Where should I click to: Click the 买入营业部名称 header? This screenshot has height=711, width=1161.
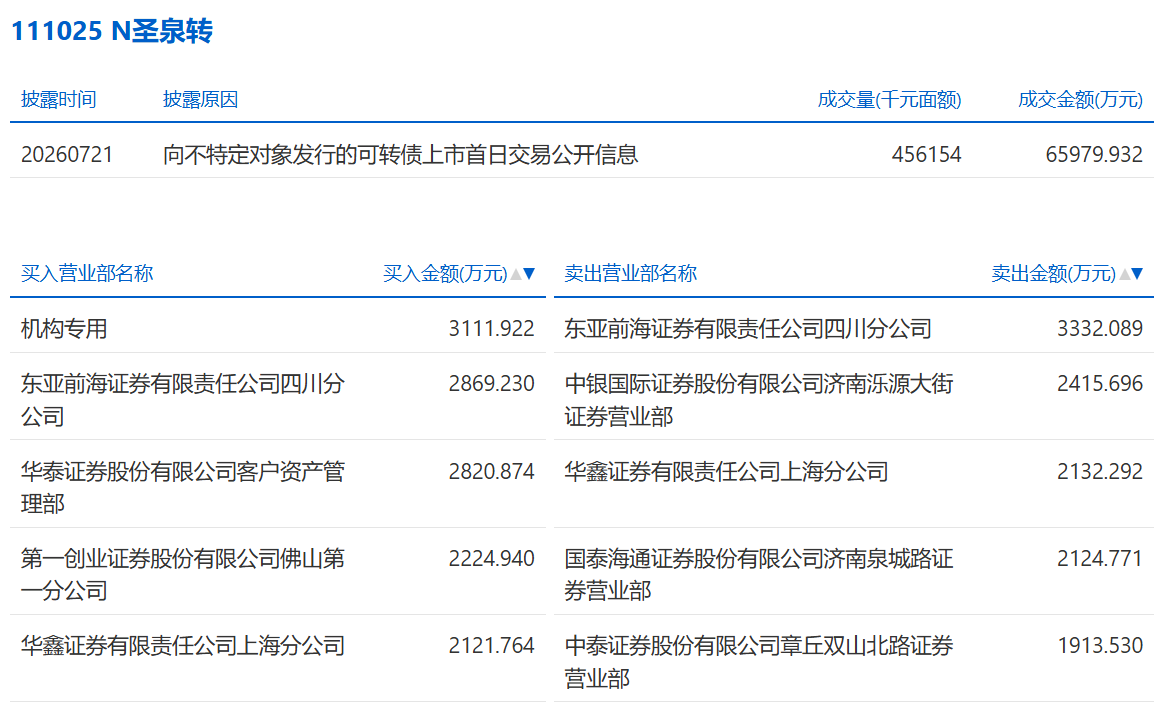(87, 273)
